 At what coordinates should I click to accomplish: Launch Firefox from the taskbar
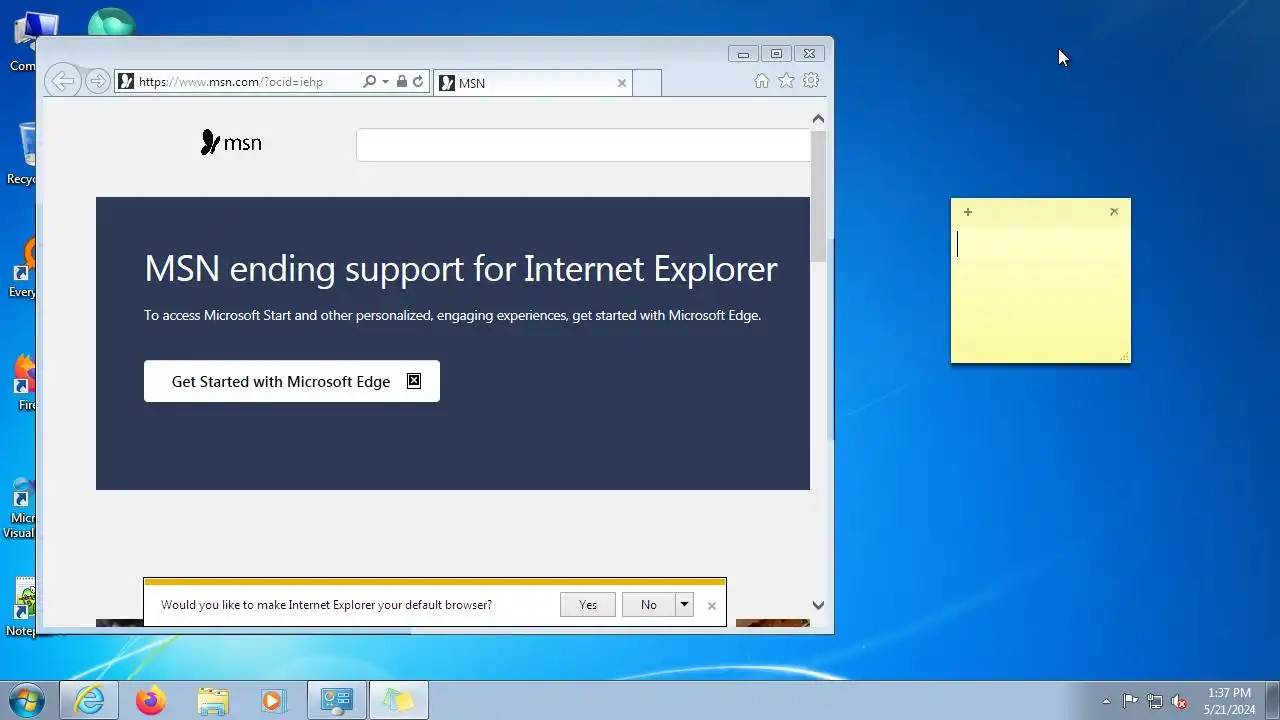(151, 701)
